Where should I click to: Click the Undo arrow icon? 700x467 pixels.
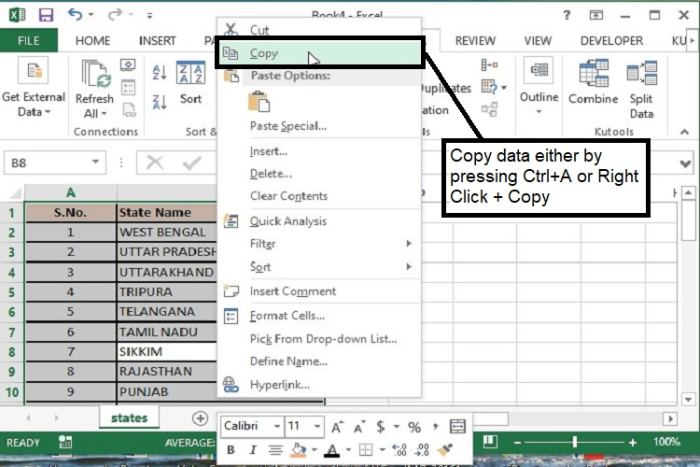[75, 14]
